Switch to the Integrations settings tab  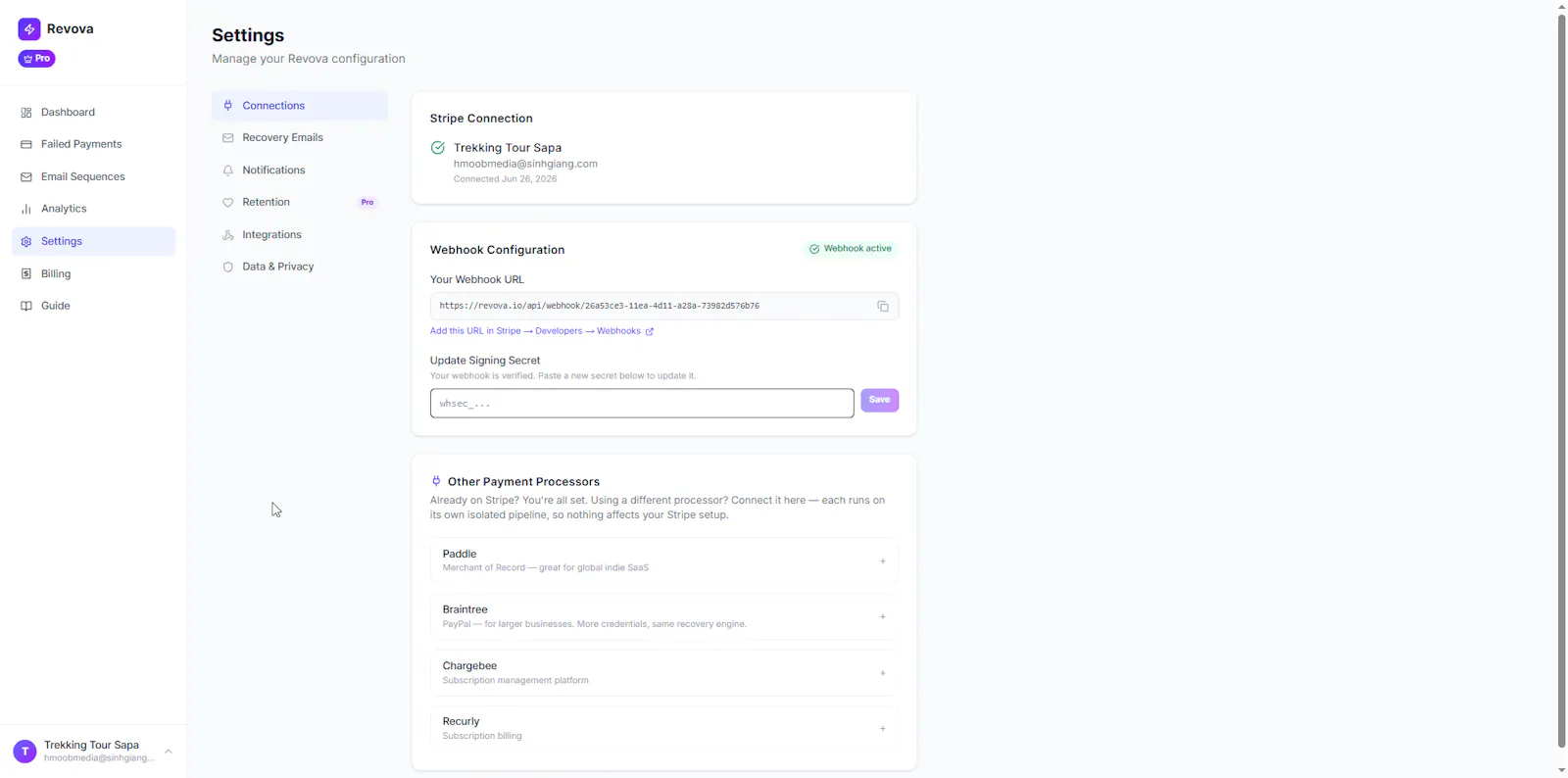(300, 235)
